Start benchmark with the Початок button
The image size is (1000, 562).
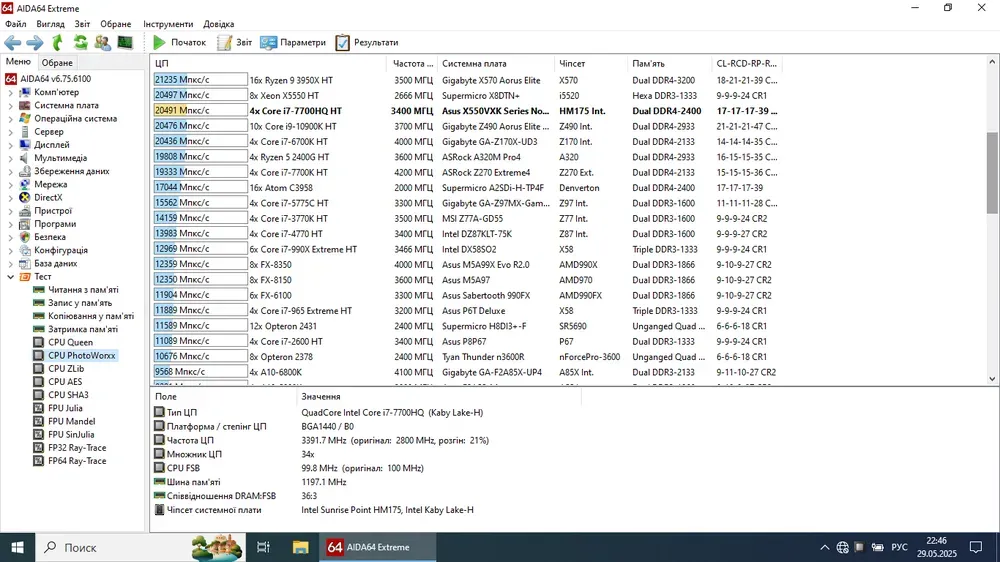click(x=179, y=43)
